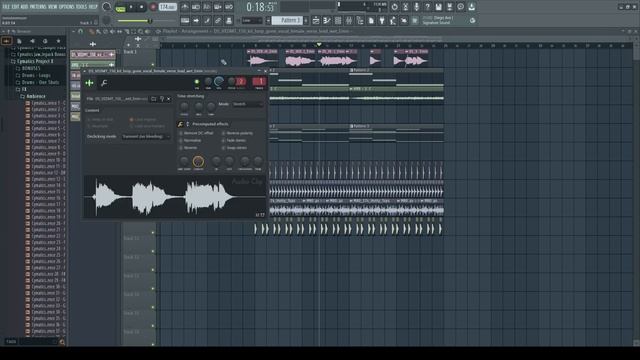
Task: Open the FILE menu
Action: [6, 7]
